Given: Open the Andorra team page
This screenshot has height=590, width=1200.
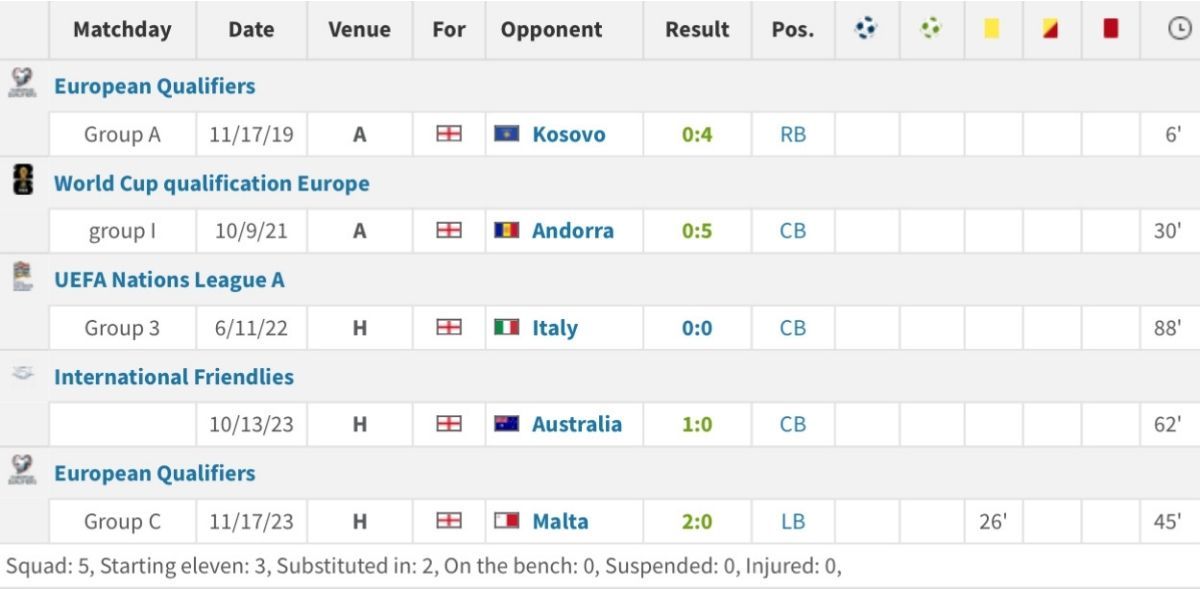Looking at the screenshot, I should coord(573,230).
